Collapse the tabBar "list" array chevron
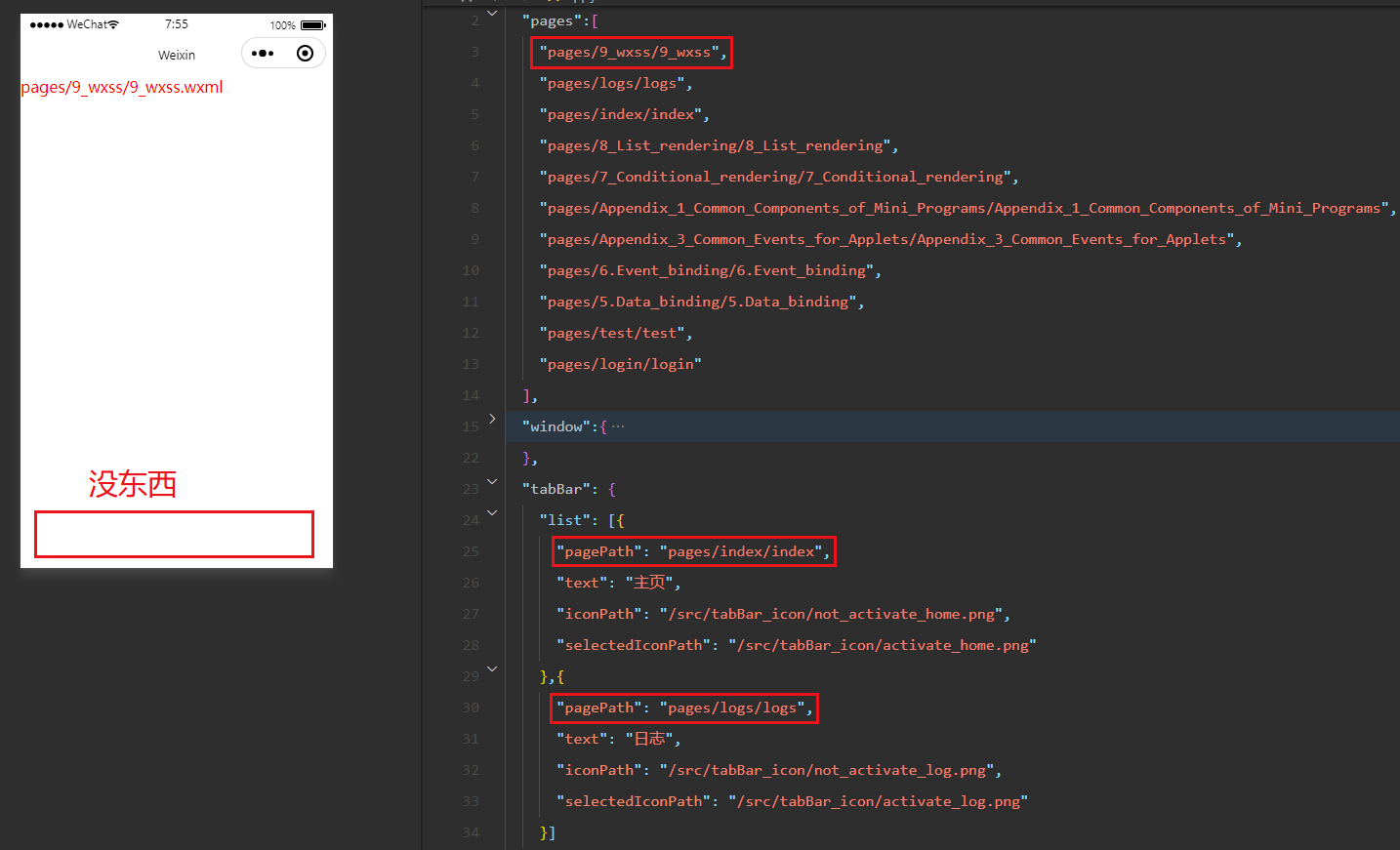Image resolution: width=1400 pixels, height=850 pixels. [492, 512]
